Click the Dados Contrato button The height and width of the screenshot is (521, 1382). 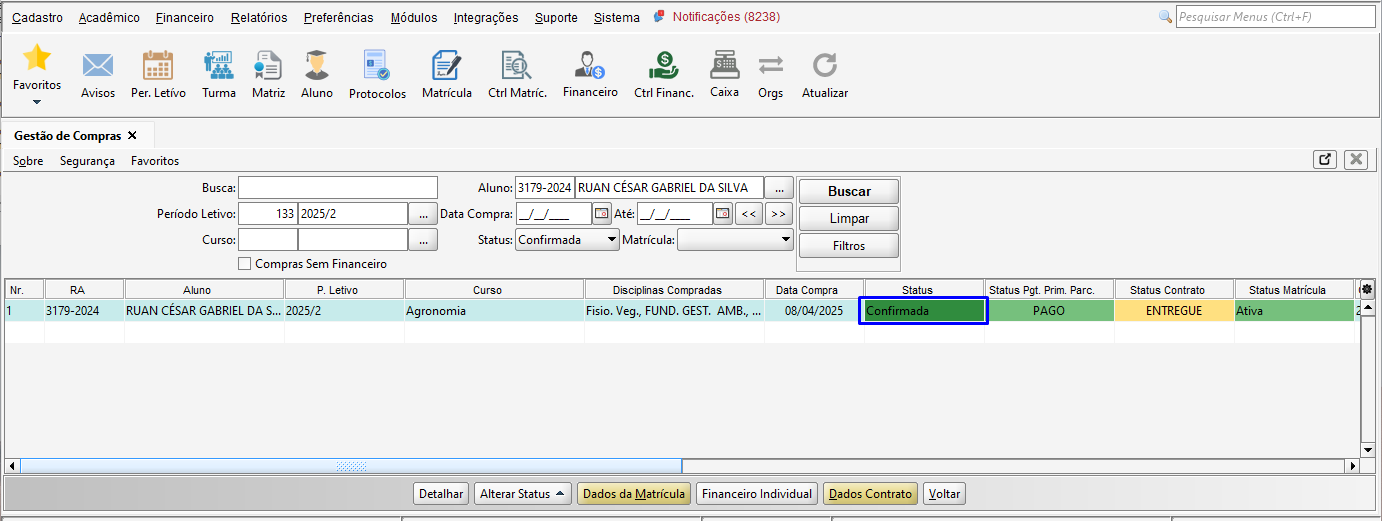coord(870,494)
